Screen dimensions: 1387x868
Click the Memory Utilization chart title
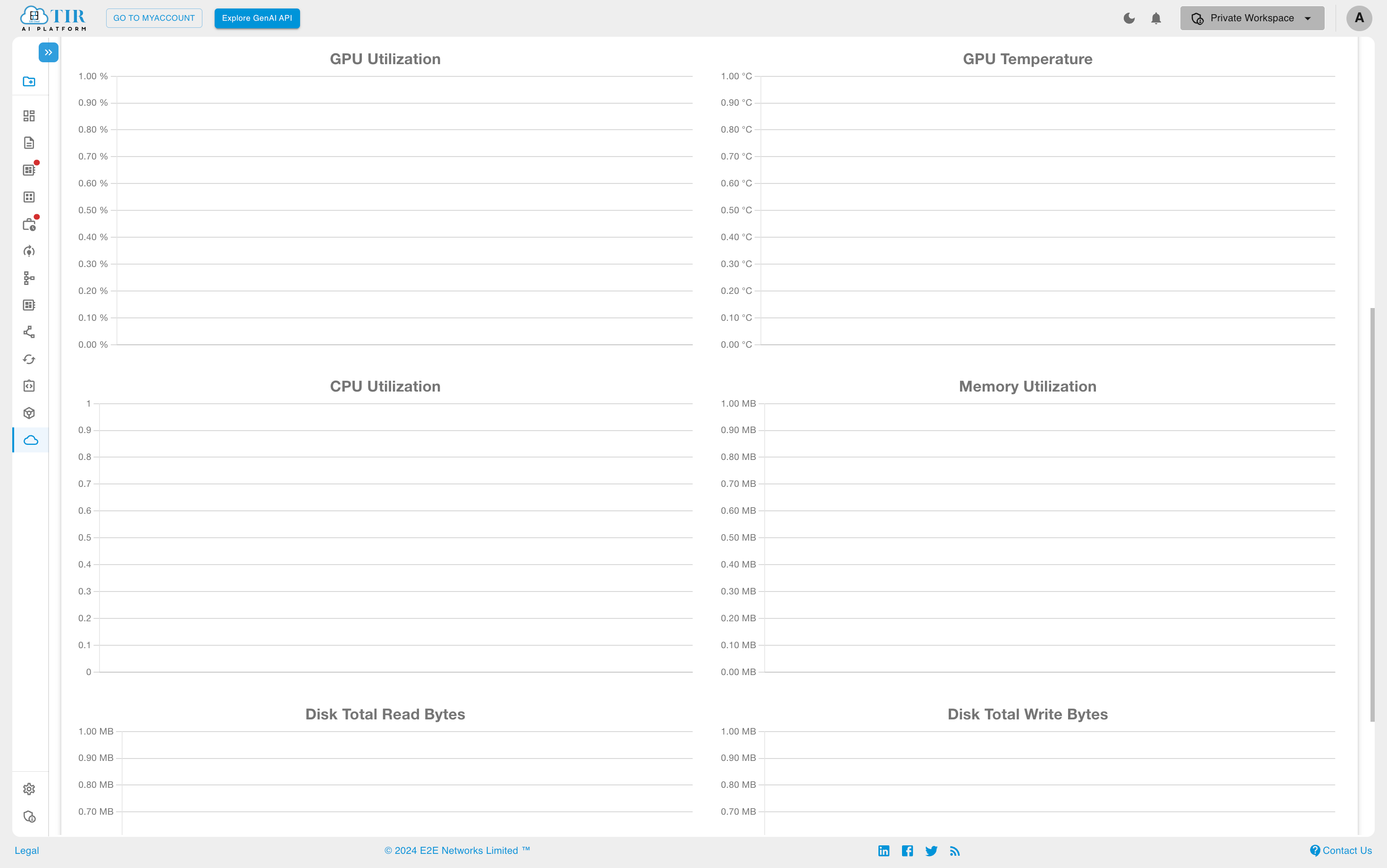coord(1028,386)
